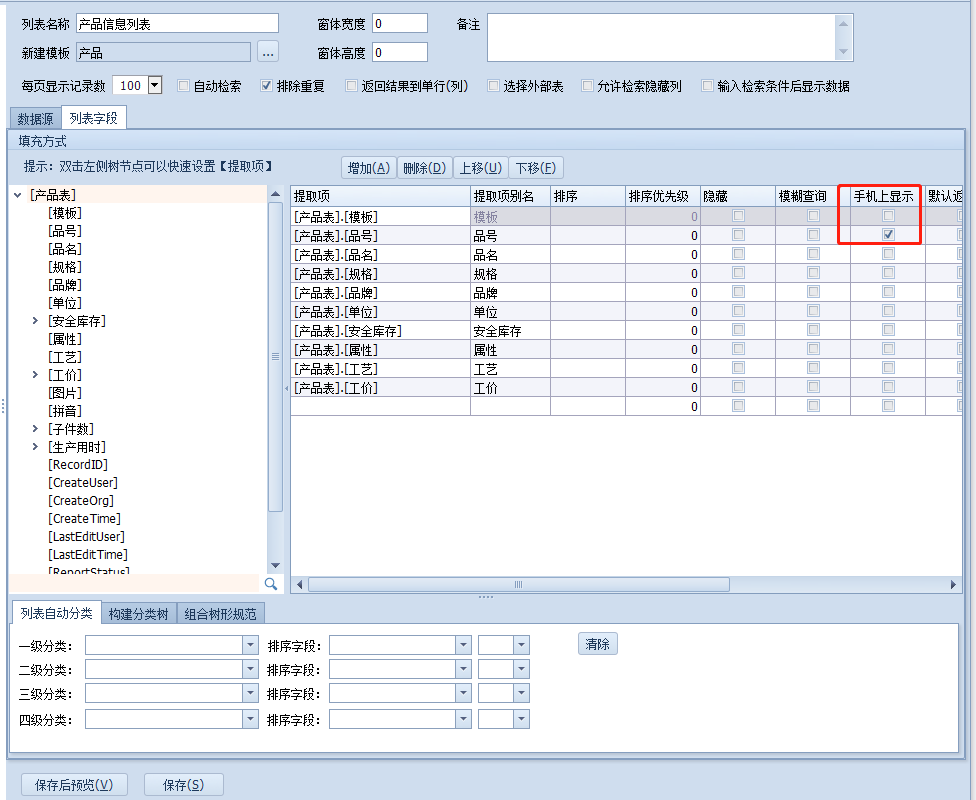The image size is (976, 800).
Task: Click the ellipsis browse button beside 新建模板
Action: point(267,52)
